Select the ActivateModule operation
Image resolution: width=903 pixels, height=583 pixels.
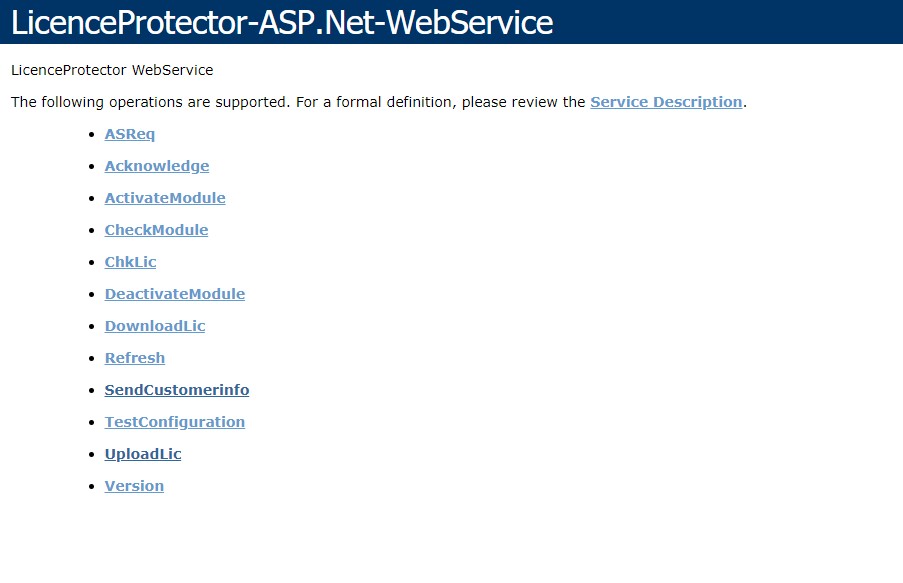point(165,198)
